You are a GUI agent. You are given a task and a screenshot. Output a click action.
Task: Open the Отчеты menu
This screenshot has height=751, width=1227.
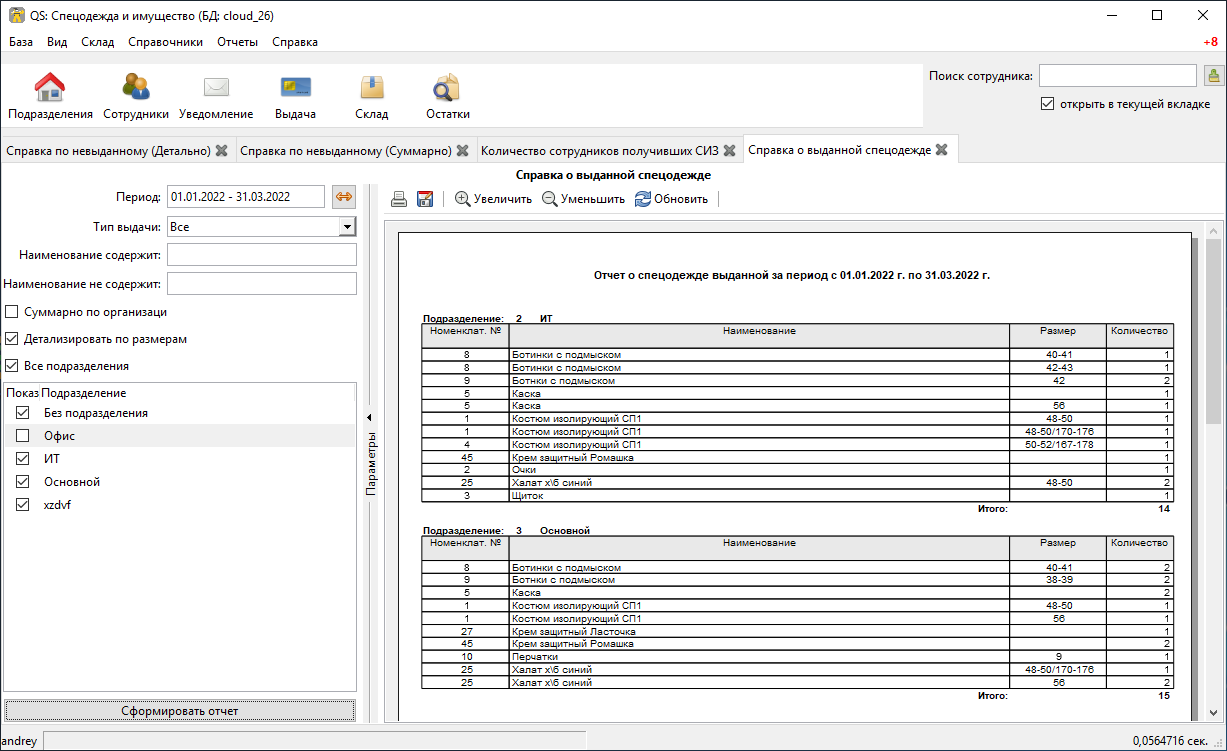click(x=237, y=42)
